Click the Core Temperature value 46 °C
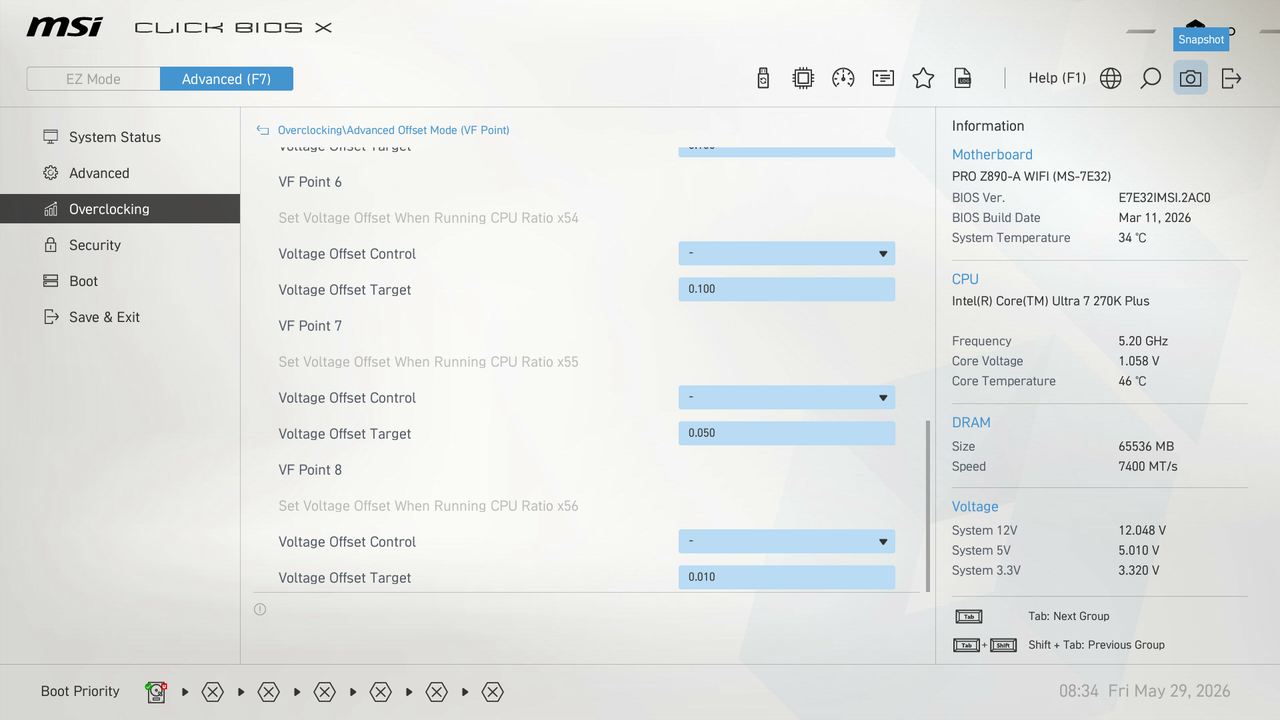1280x720 pixels. point(1133,381)
